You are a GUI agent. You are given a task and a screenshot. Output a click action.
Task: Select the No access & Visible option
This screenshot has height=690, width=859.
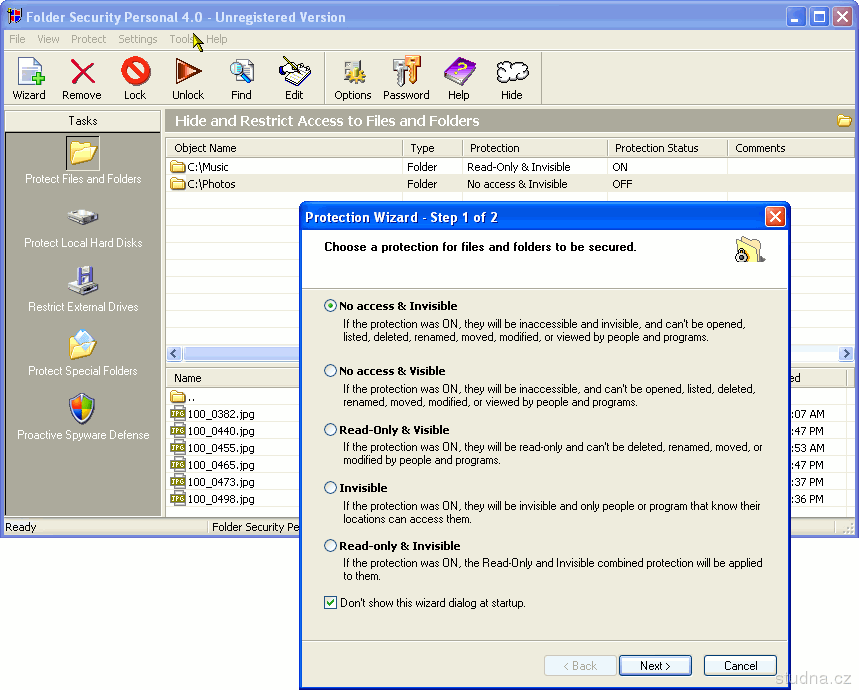click(x=331, y=371)
